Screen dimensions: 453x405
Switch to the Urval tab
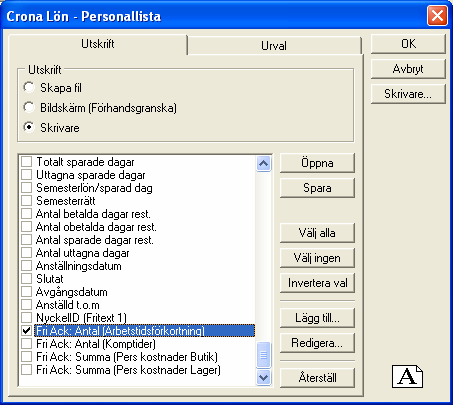coord(274,45)
